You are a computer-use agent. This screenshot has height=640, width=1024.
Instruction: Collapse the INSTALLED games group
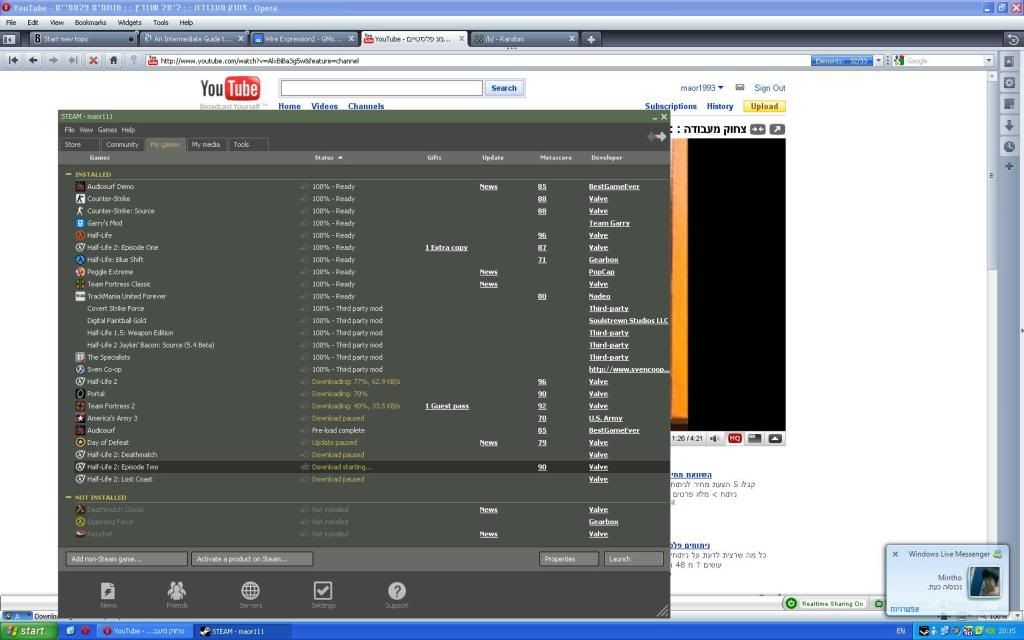[69, 174]
